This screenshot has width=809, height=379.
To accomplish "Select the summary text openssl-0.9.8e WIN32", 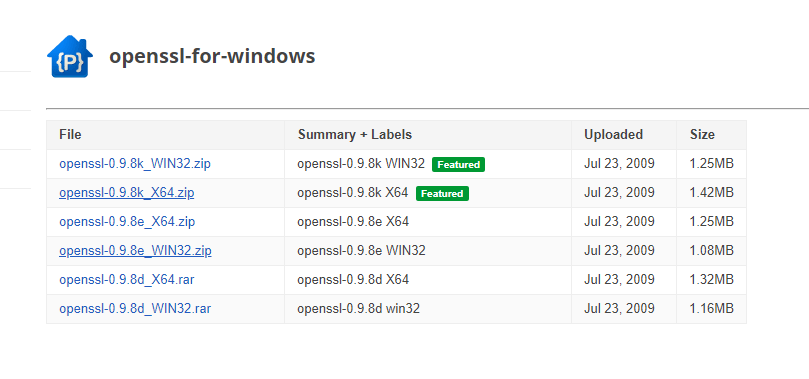I will coord(361,251).
